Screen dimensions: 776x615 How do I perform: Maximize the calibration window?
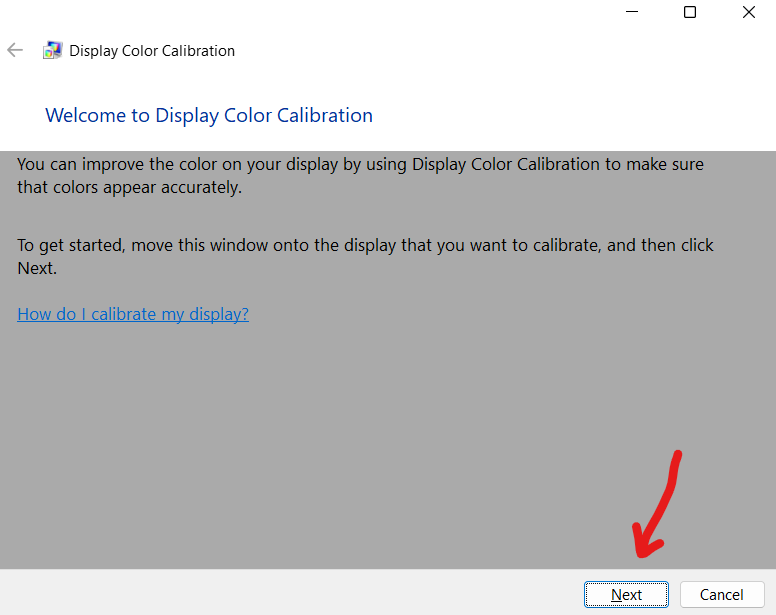tap(690, 13)
